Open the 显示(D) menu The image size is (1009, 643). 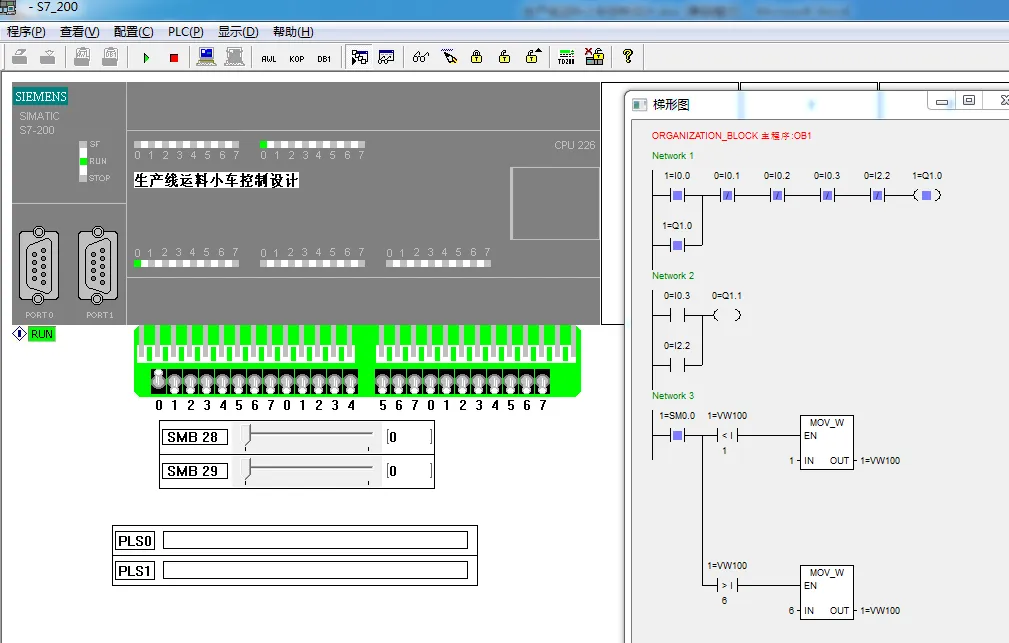pos(238,32)
